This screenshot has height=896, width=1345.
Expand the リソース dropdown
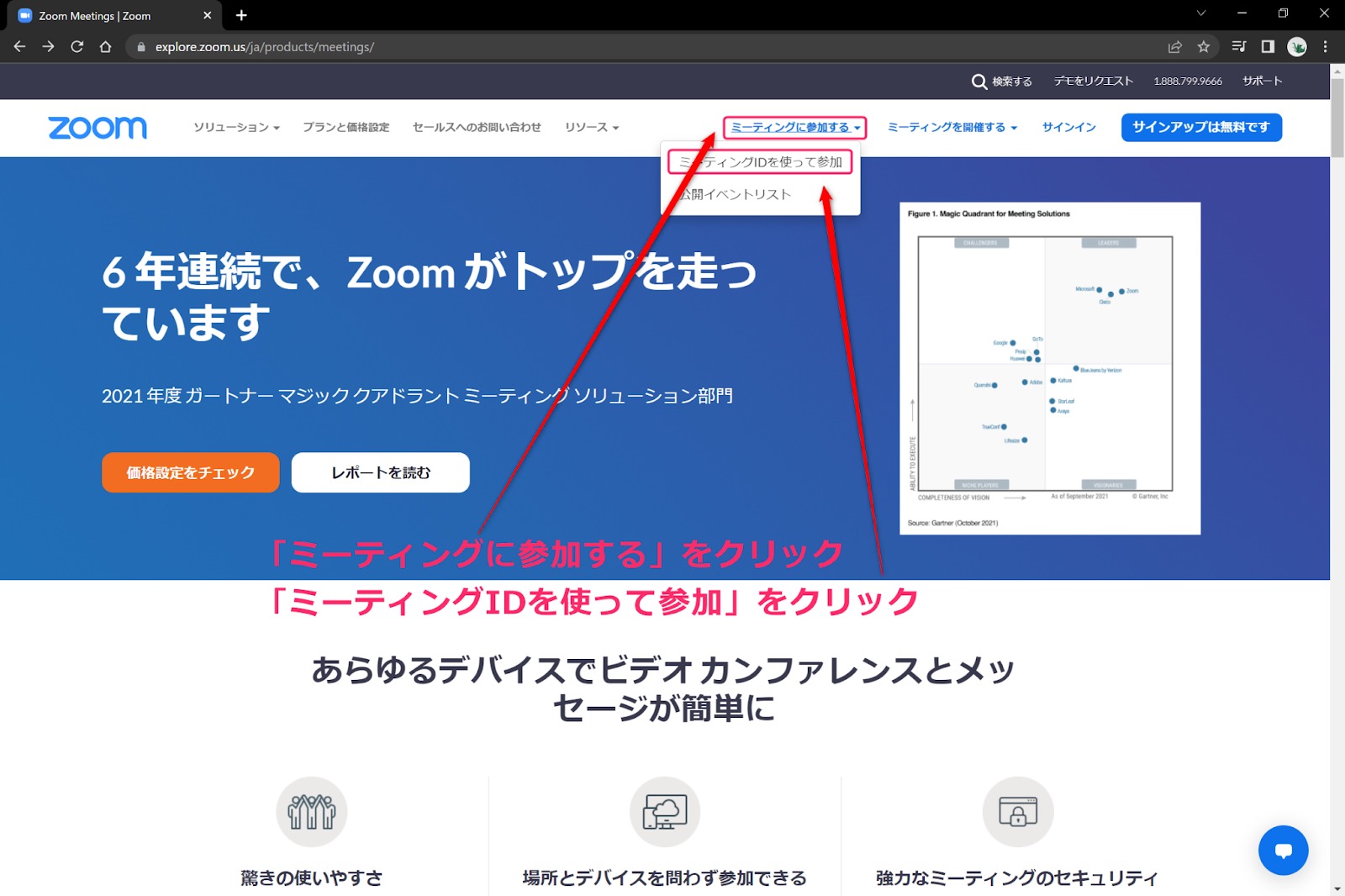pyautogui.click(x=592, y=128)
